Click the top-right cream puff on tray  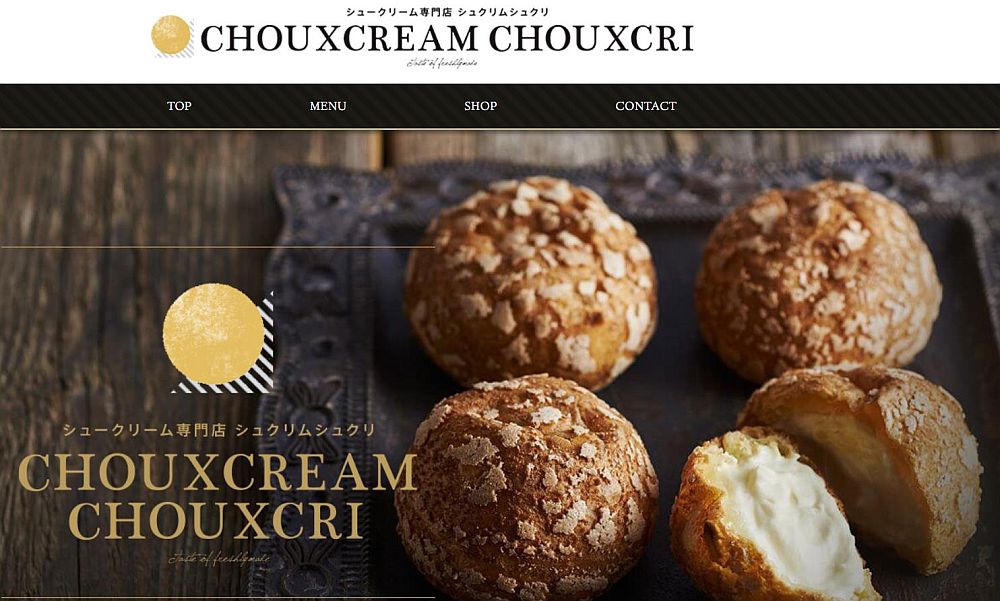tap(818, 279)
